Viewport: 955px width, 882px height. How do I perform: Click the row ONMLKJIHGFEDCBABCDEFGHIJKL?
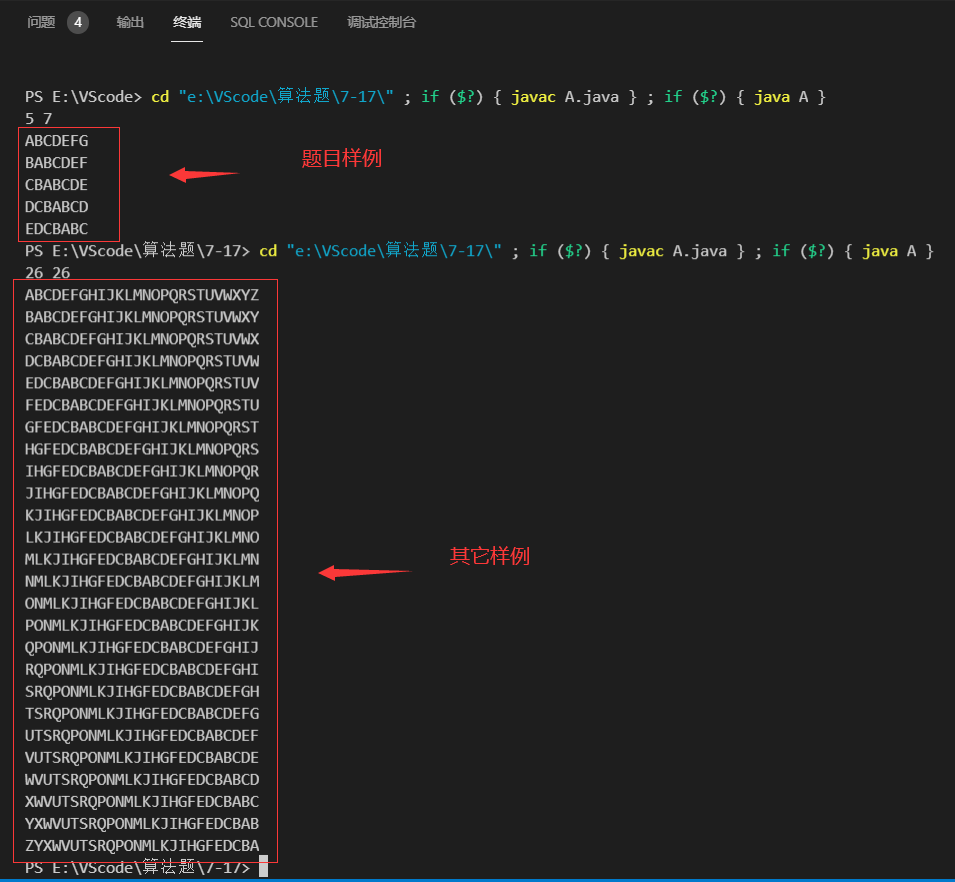click(142, 603)
